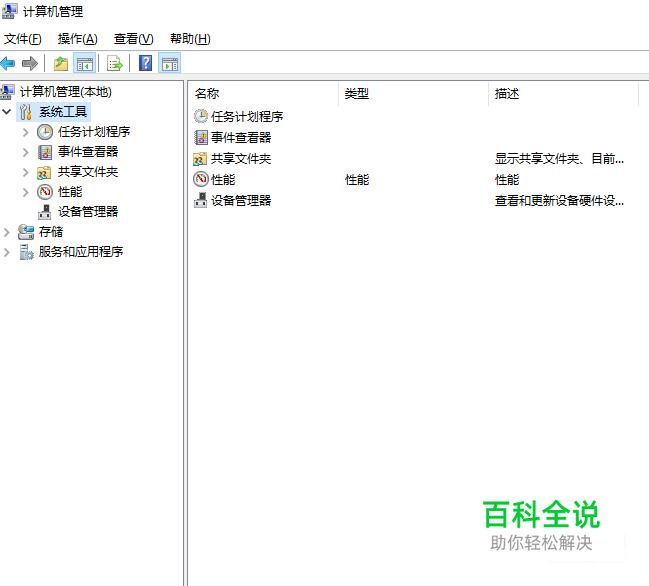The width and height of the screenshot is (649, 586).
Task: Click the 共享文件夹 icon in tree
Action: [x=44, y=172]
